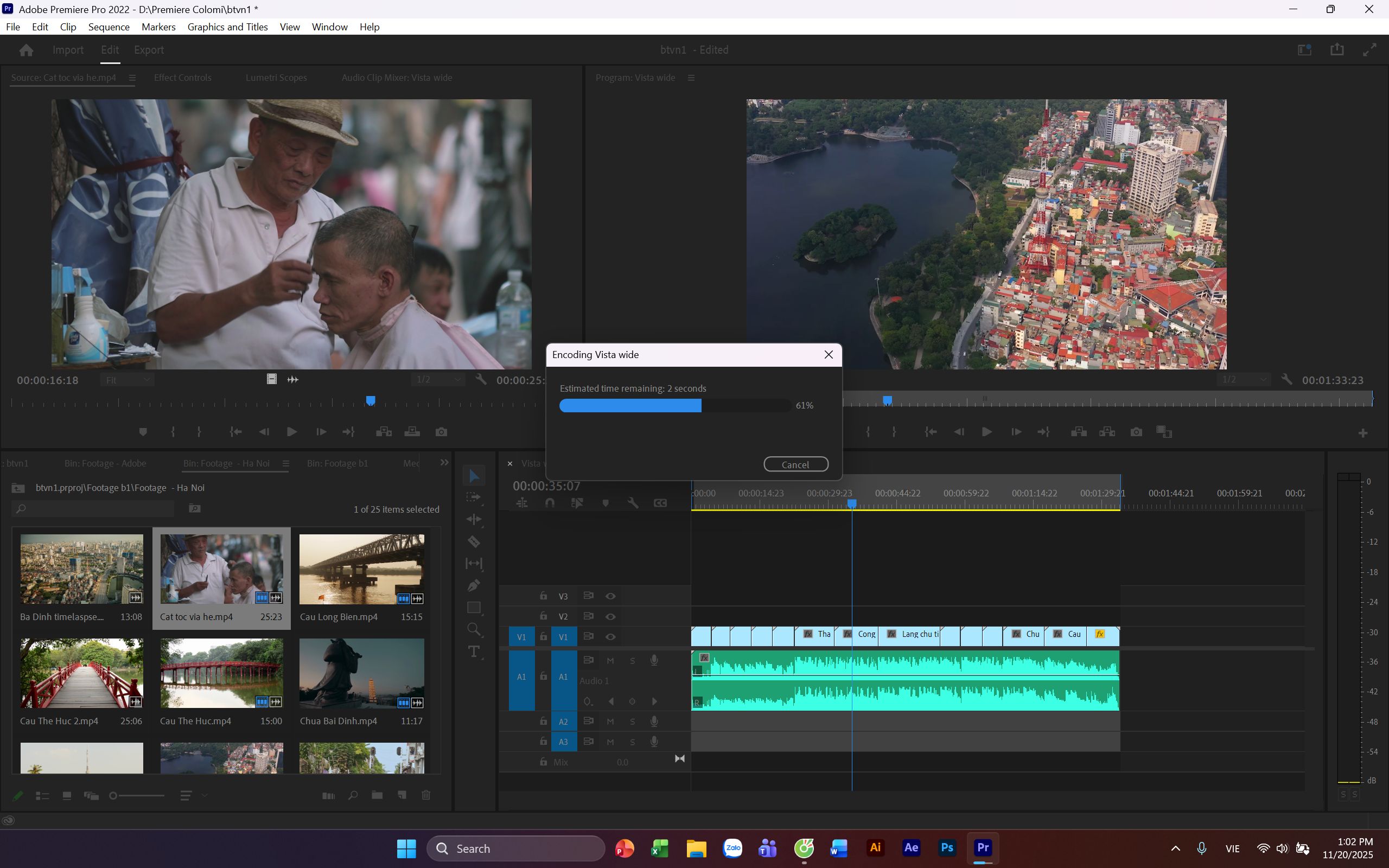
Task: Open Quick Export share icon
Action: pos(1337,49)
